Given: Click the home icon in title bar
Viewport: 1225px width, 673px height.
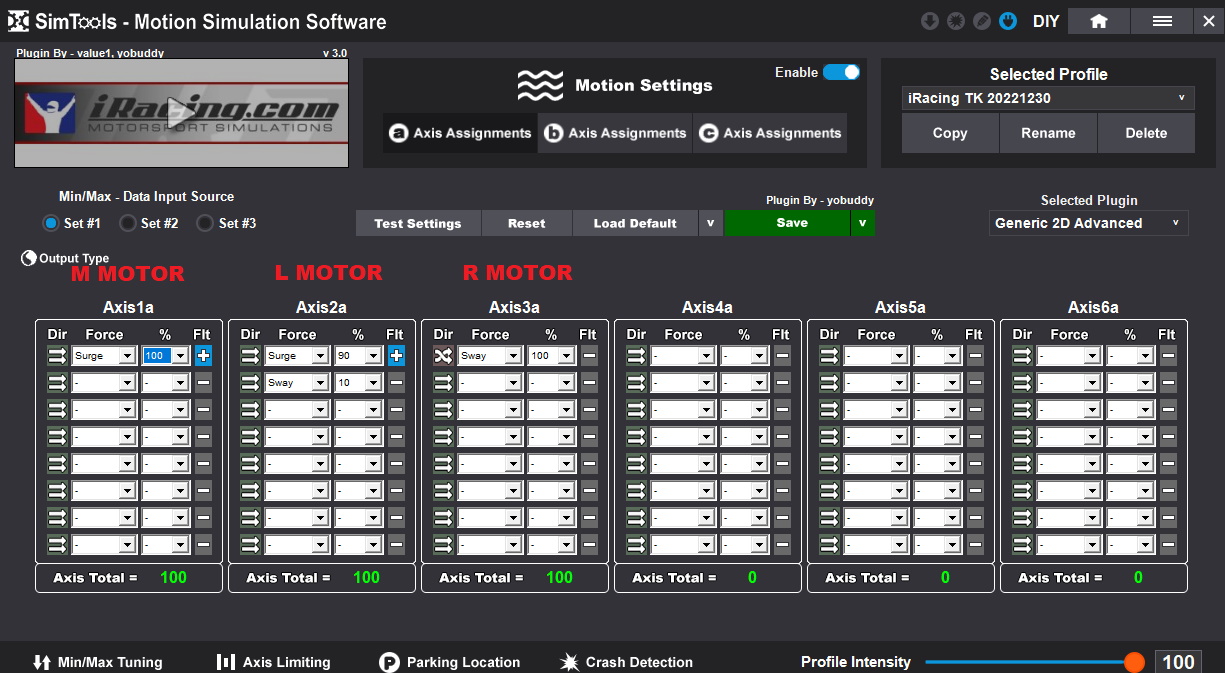Looking at the screenshot, I should pyautogui.click(x=1098, y=21).
